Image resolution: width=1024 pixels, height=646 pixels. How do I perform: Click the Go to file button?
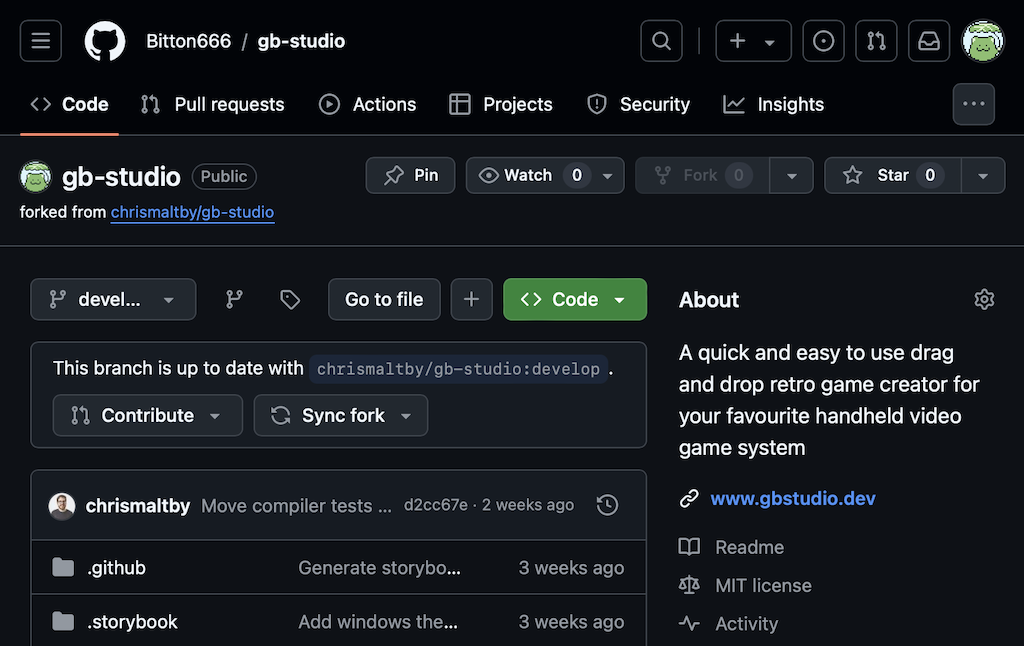[384, 299]
